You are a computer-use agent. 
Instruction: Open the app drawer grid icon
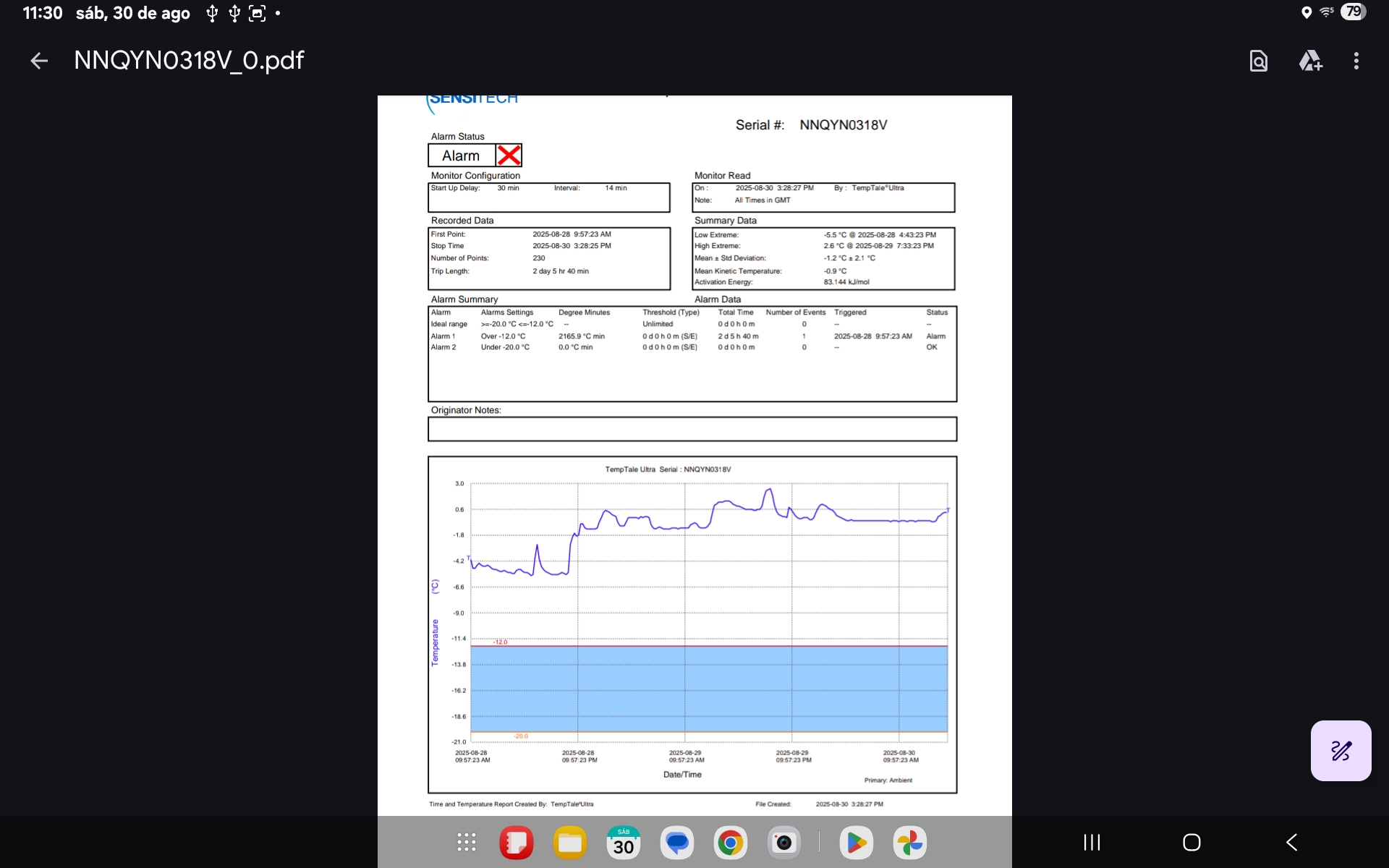point(467,842)
